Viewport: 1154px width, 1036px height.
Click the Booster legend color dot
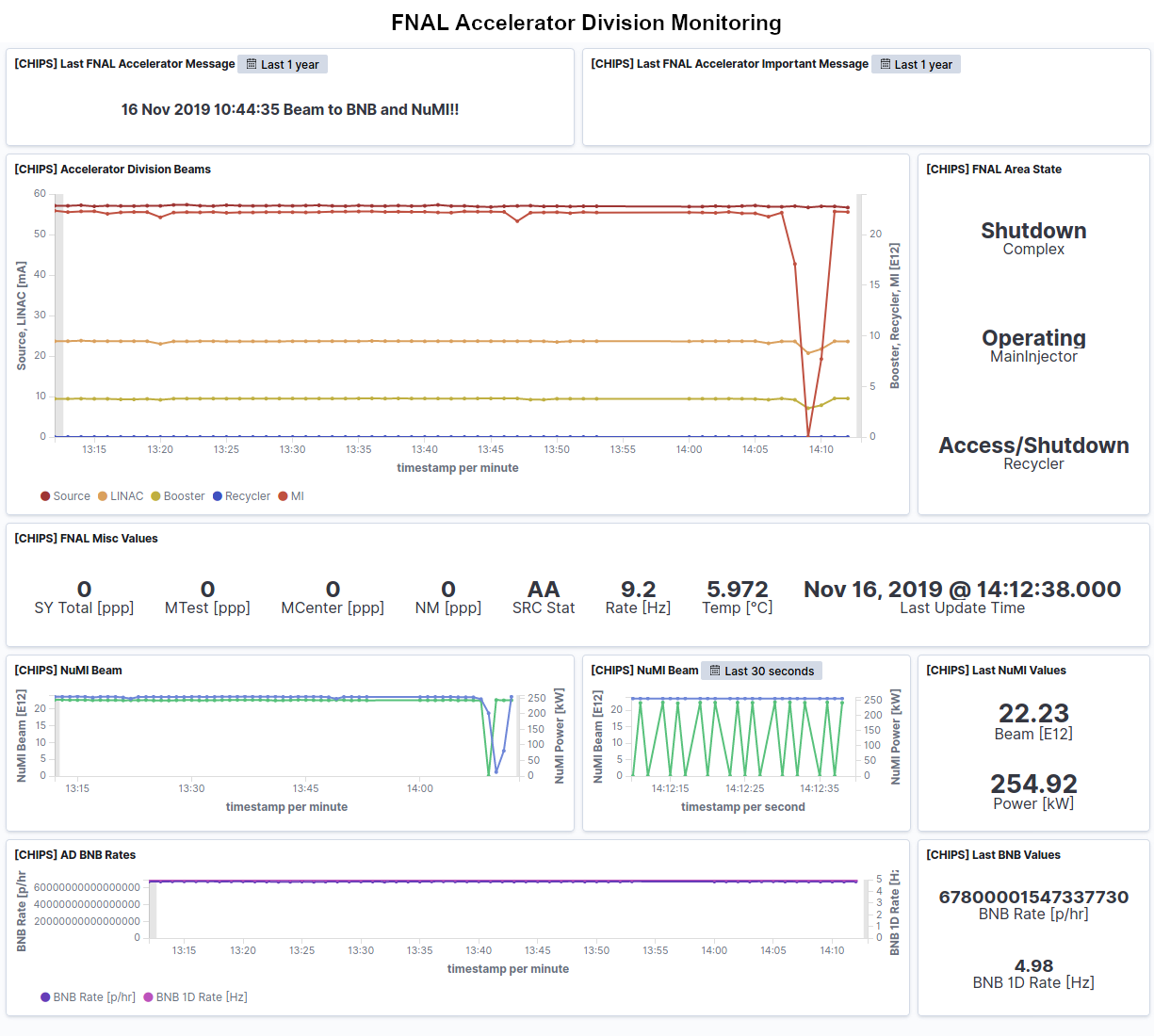click(156, 496)
